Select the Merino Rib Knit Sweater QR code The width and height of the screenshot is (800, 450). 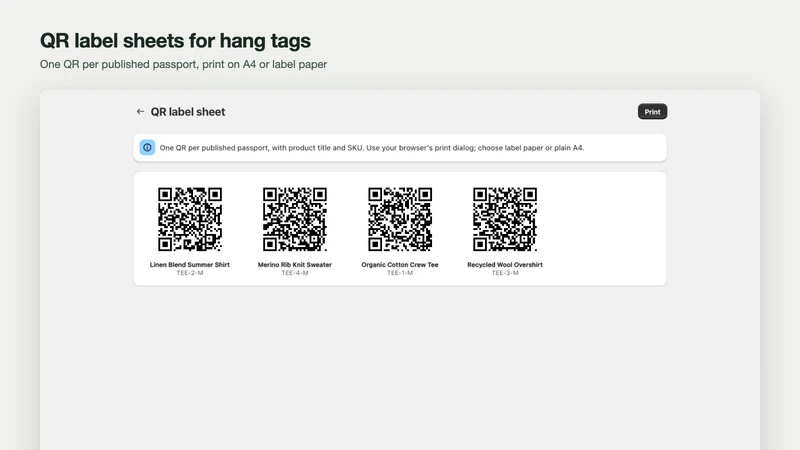click(x=295, y=219)
